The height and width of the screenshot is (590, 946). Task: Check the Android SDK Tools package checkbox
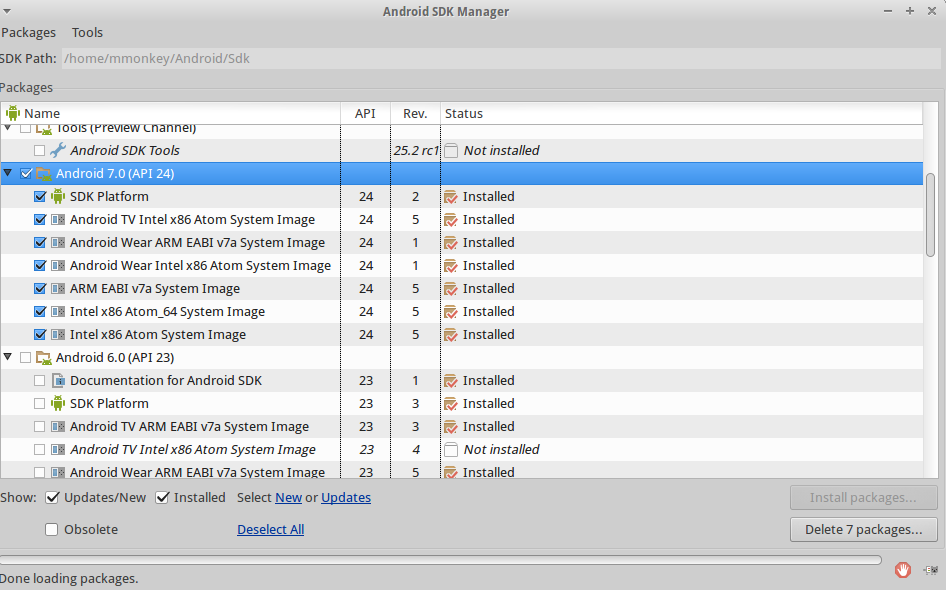[x=39, y=150]
